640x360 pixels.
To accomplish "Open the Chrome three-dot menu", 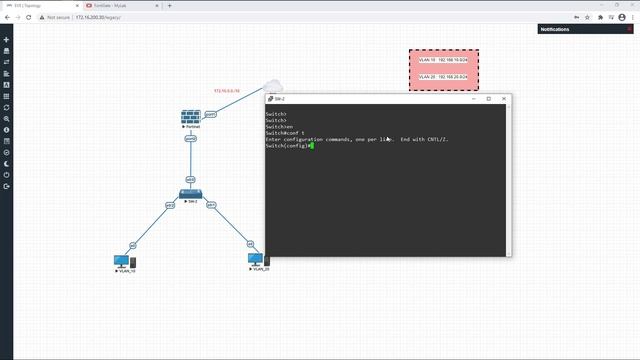I will (x=633, y=18).
